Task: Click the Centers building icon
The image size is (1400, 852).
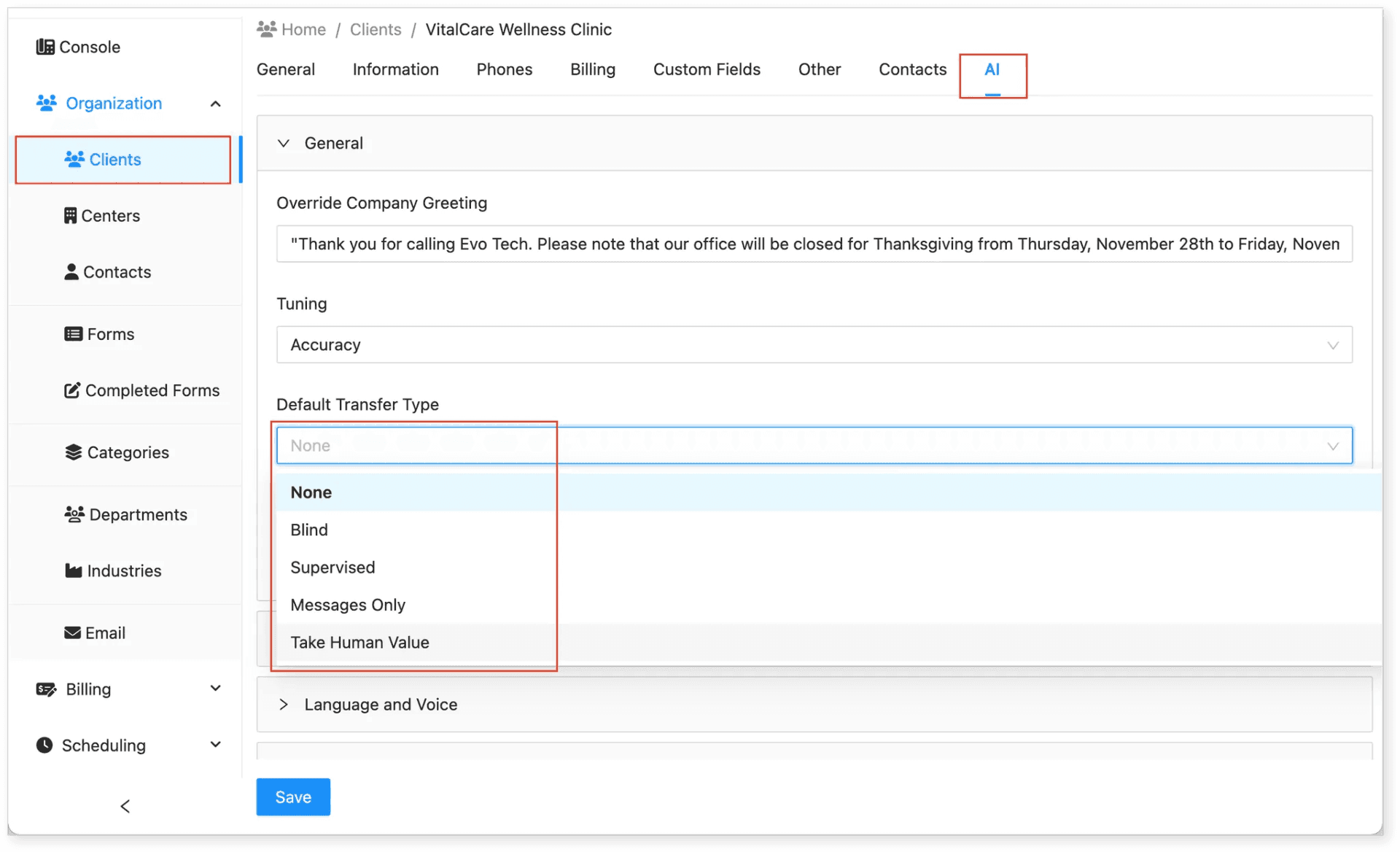Action: [70, 215]
